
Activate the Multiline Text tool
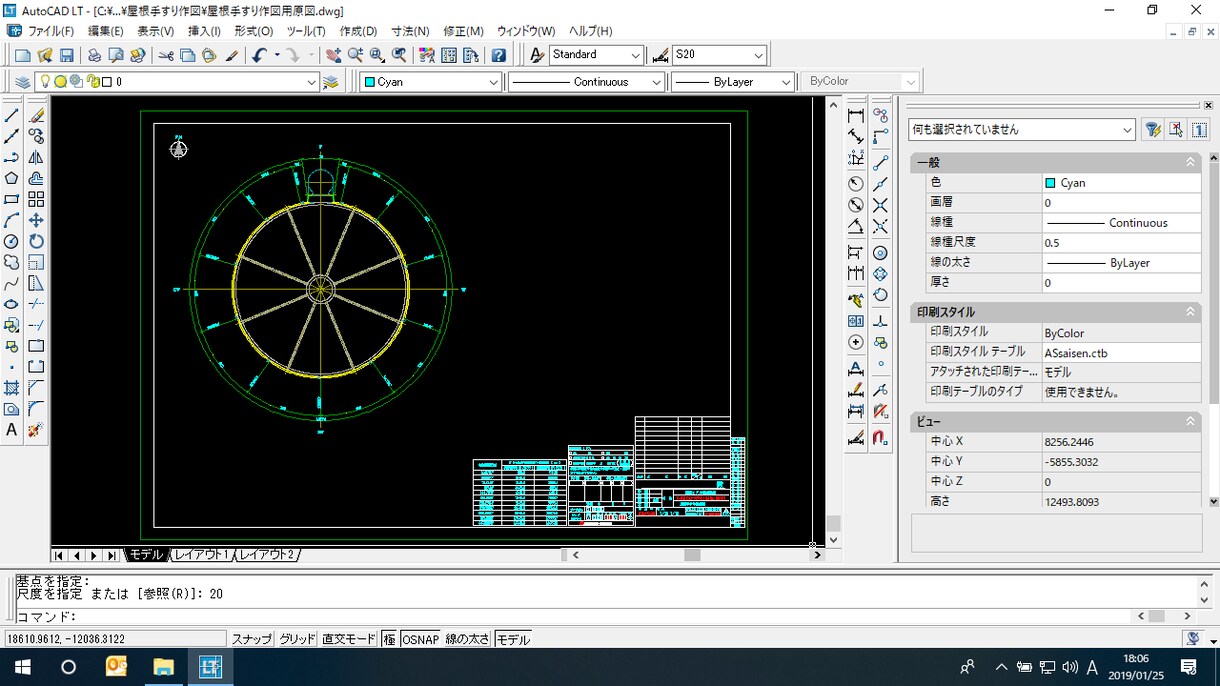(12, 430)
